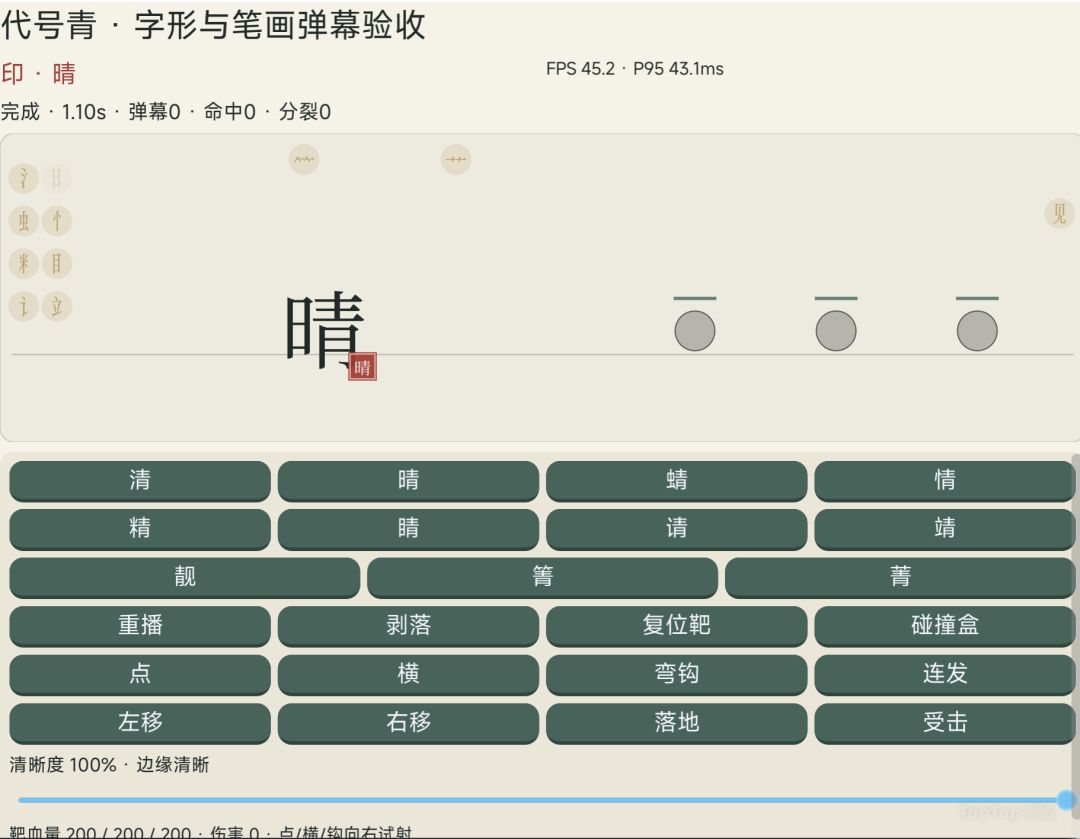Choose the 清 character button
Image resolution: width=1080 pixels, height=839 pixels.
(x=140, y=480)
